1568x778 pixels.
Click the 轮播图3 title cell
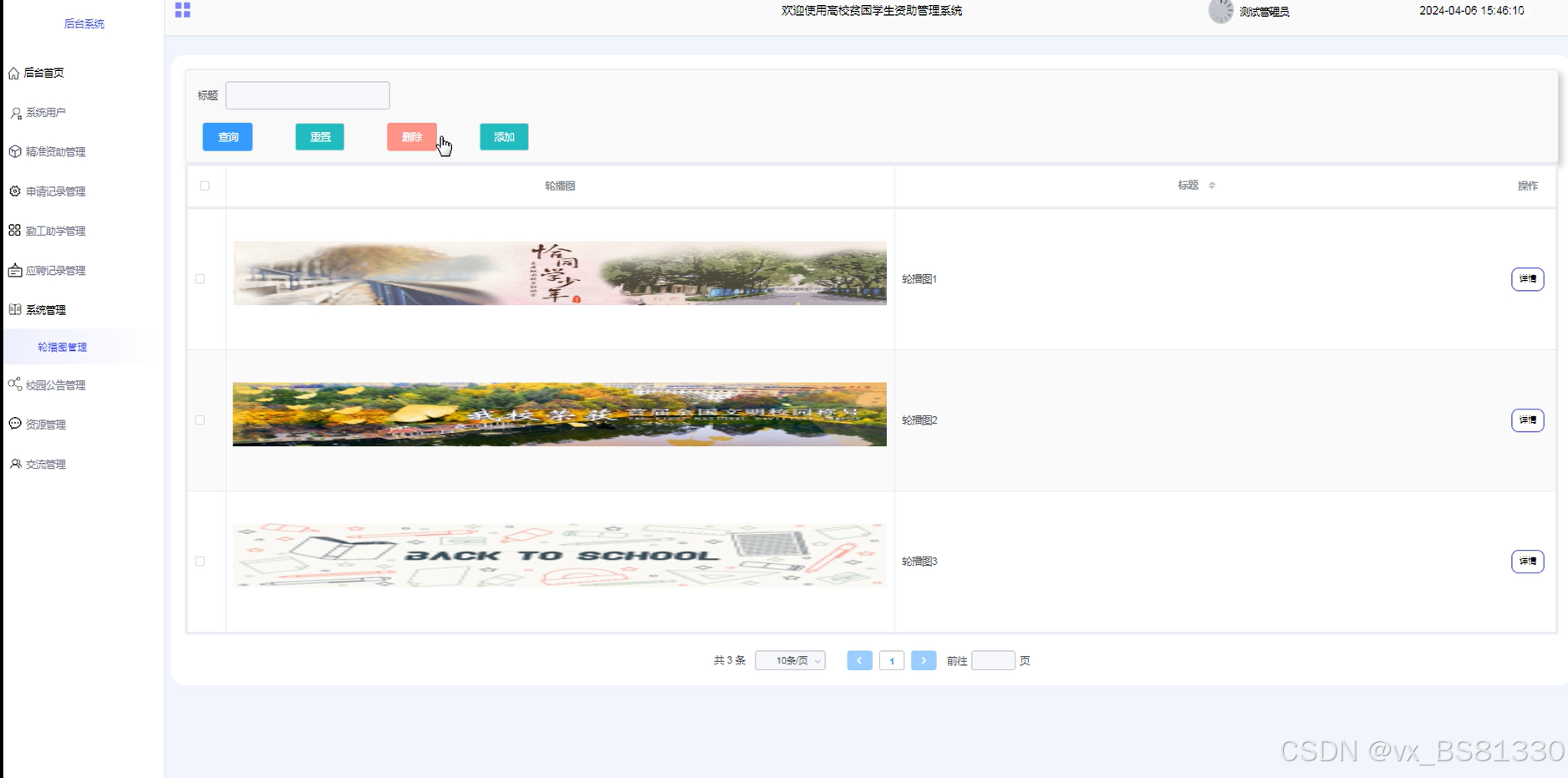[x=919, y=562]
